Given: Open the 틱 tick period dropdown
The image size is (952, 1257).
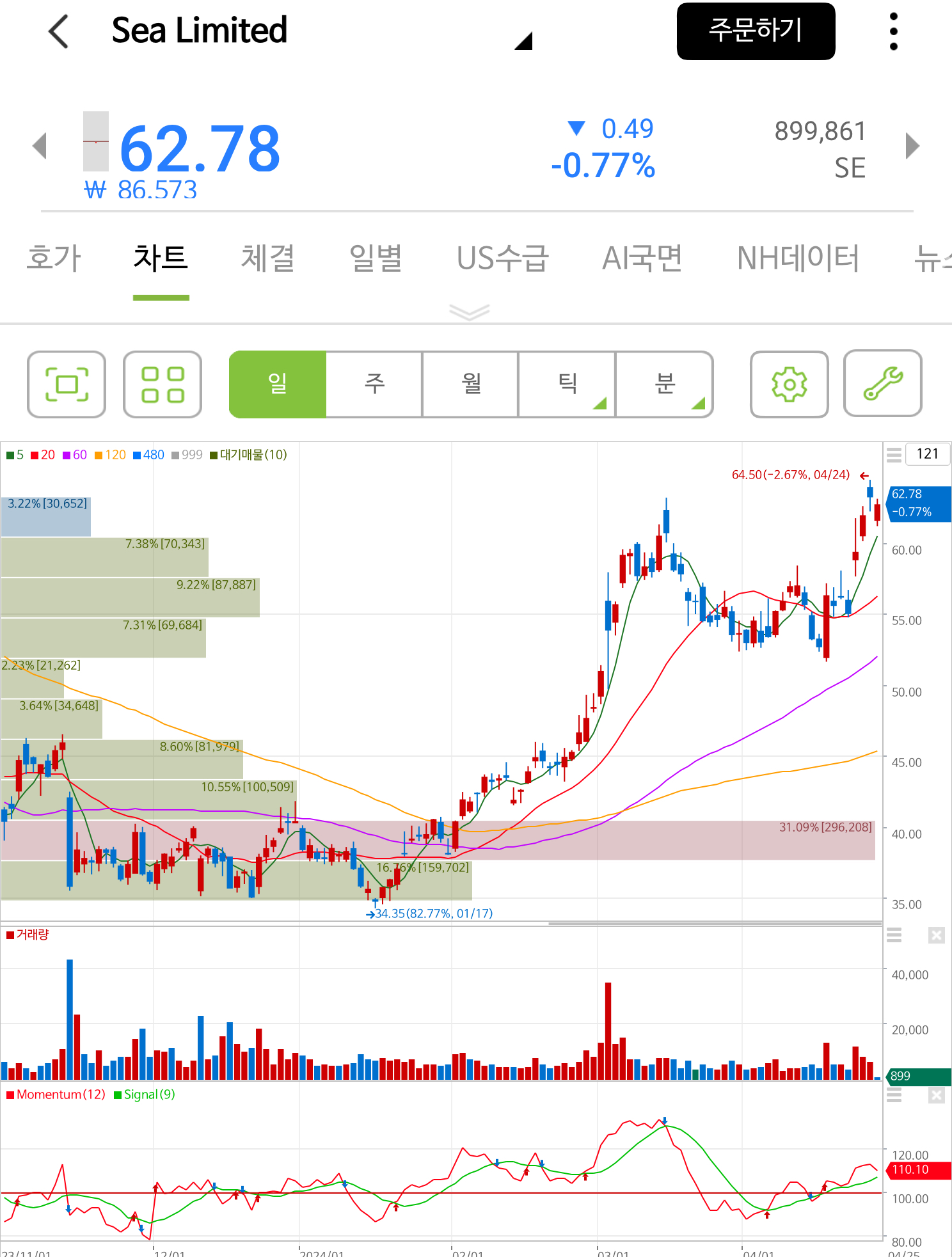Looking at the screenshot, I should pos(567,384).
